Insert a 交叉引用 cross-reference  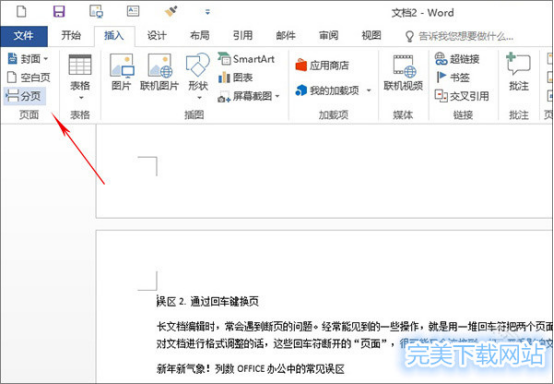pos(462,96)
